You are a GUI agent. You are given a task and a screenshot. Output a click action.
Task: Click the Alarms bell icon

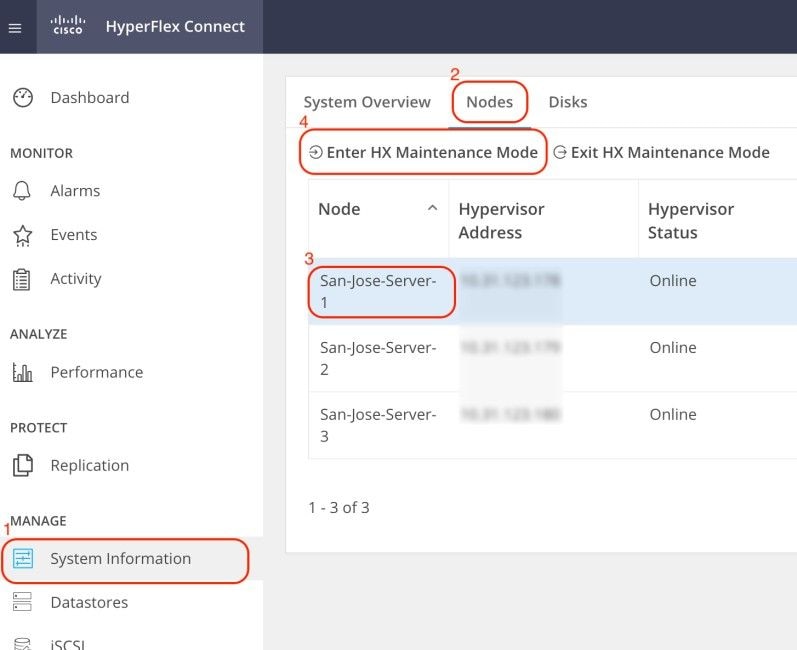[x=22, y=191]
